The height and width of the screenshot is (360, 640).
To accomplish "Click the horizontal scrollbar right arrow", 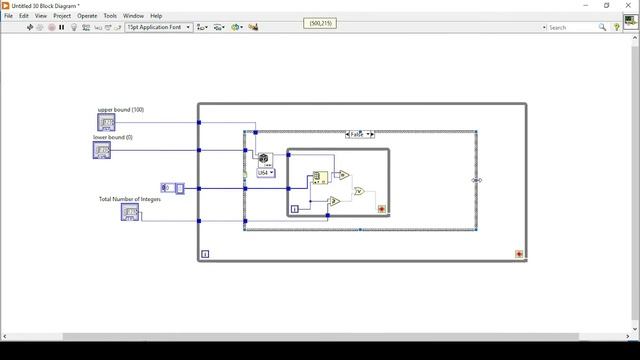I will click(x=628, y=336).
